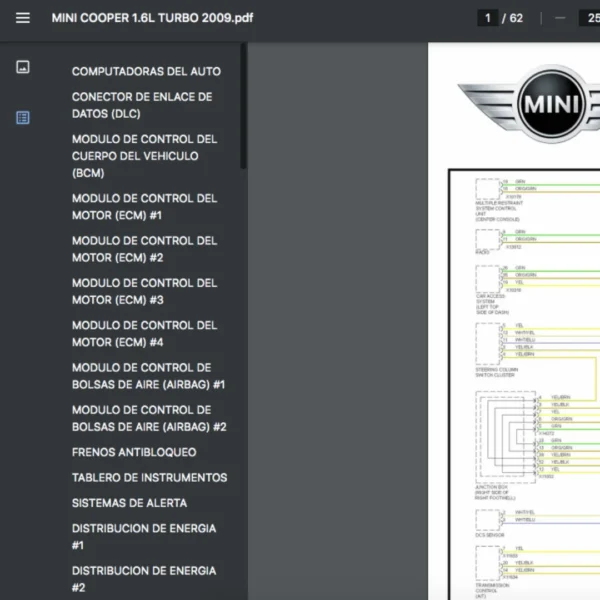Switch to the page thumbnails view icon
Image resolution: width=600 pixels, height=600 pixels.
coord(23,67)
